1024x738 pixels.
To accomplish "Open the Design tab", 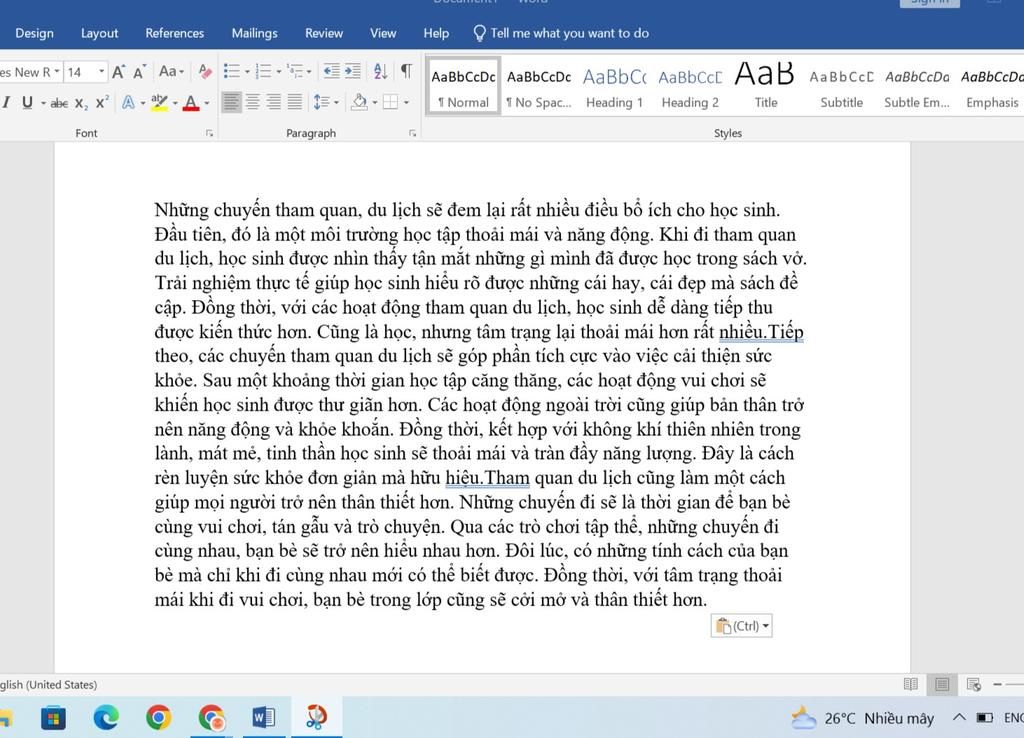I will [x=35, y=33].
